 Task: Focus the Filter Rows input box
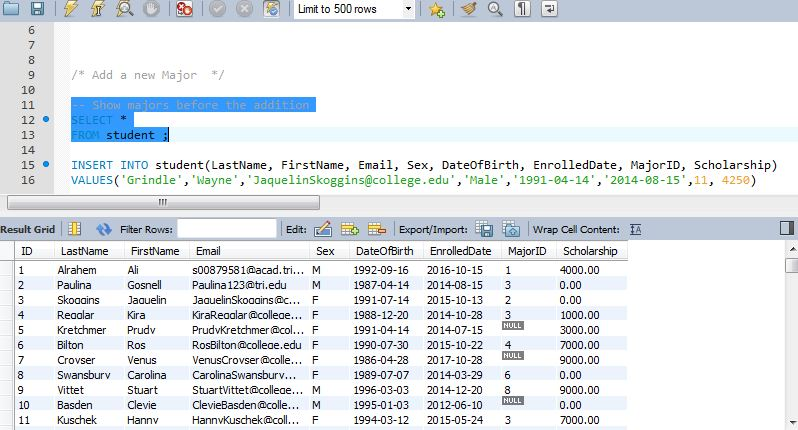[227, 229]
